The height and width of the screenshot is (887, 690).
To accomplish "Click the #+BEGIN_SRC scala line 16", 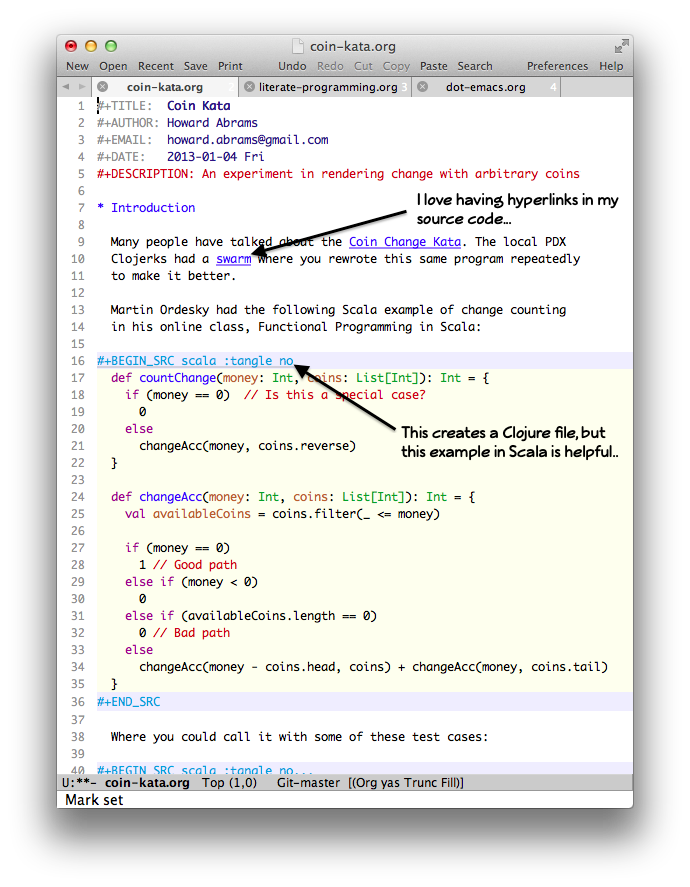I will point(195,361).
